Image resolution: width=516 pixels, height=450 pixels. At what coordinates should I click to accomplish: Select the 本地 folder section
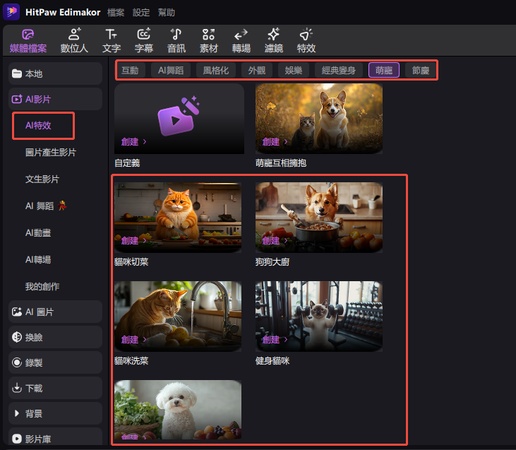click(55, 74)
